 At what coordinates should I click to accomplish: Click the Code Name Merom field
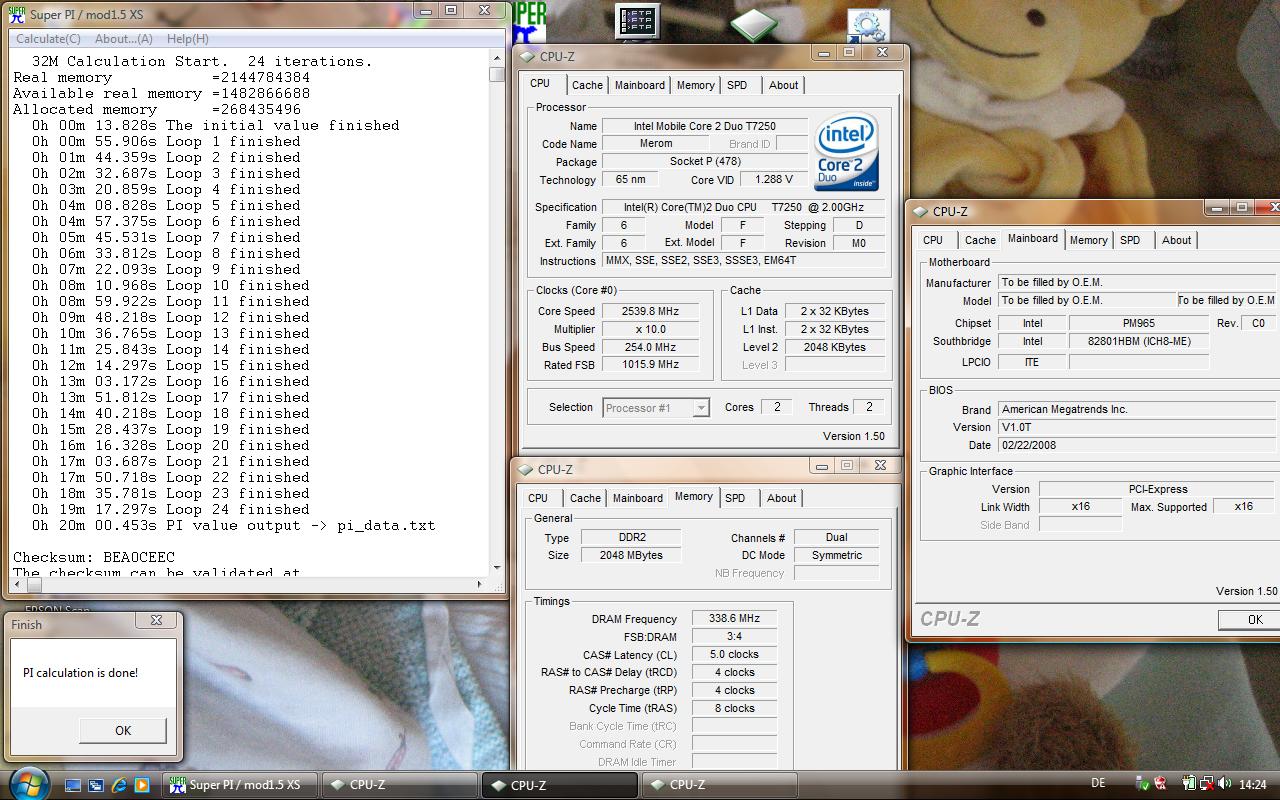click(655, 144)
